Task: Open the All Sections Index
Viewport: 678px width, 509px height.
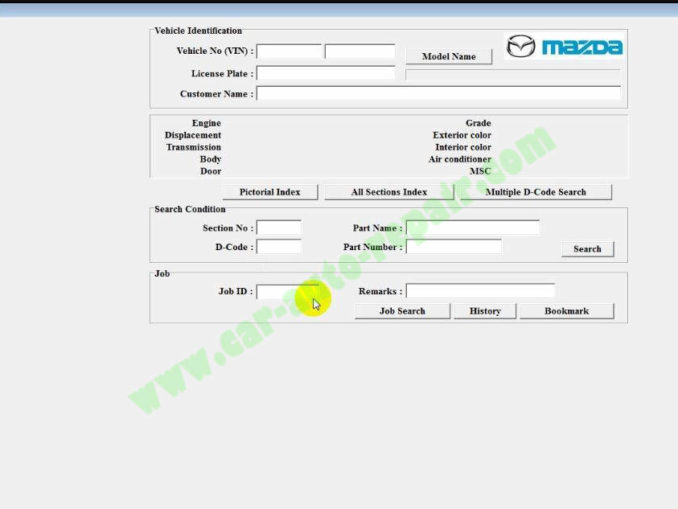Action: (x=389, y=192)
